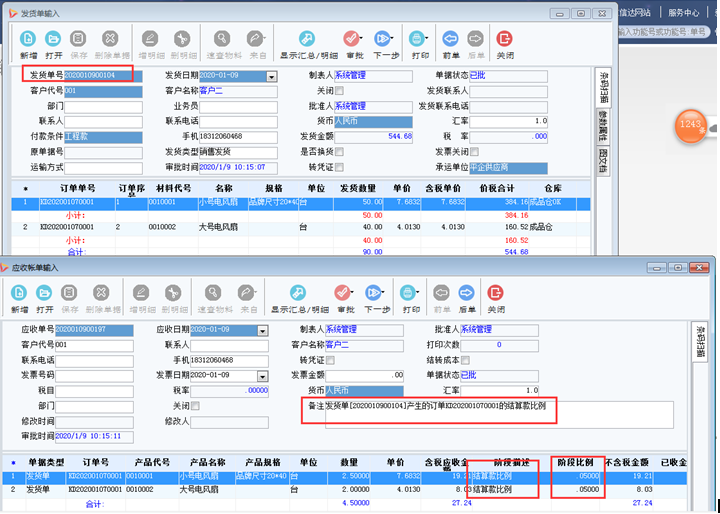Image resolution: width=720 pixels, height=514 pixels.
Task: Select row with 大号电风扇 in 发货单 grid
Action: [x=301, y=227]
